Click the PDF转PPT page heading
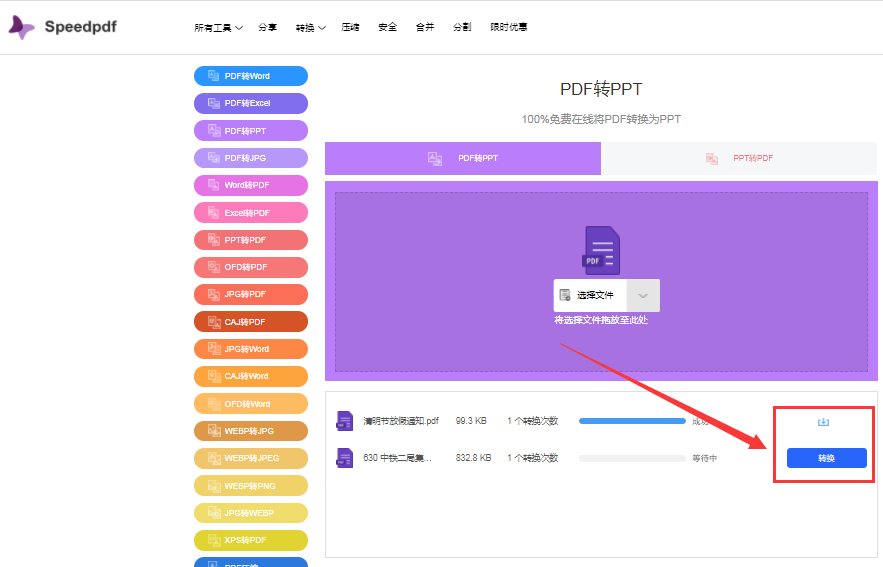The image size is (883, 567). pos(601,89)
